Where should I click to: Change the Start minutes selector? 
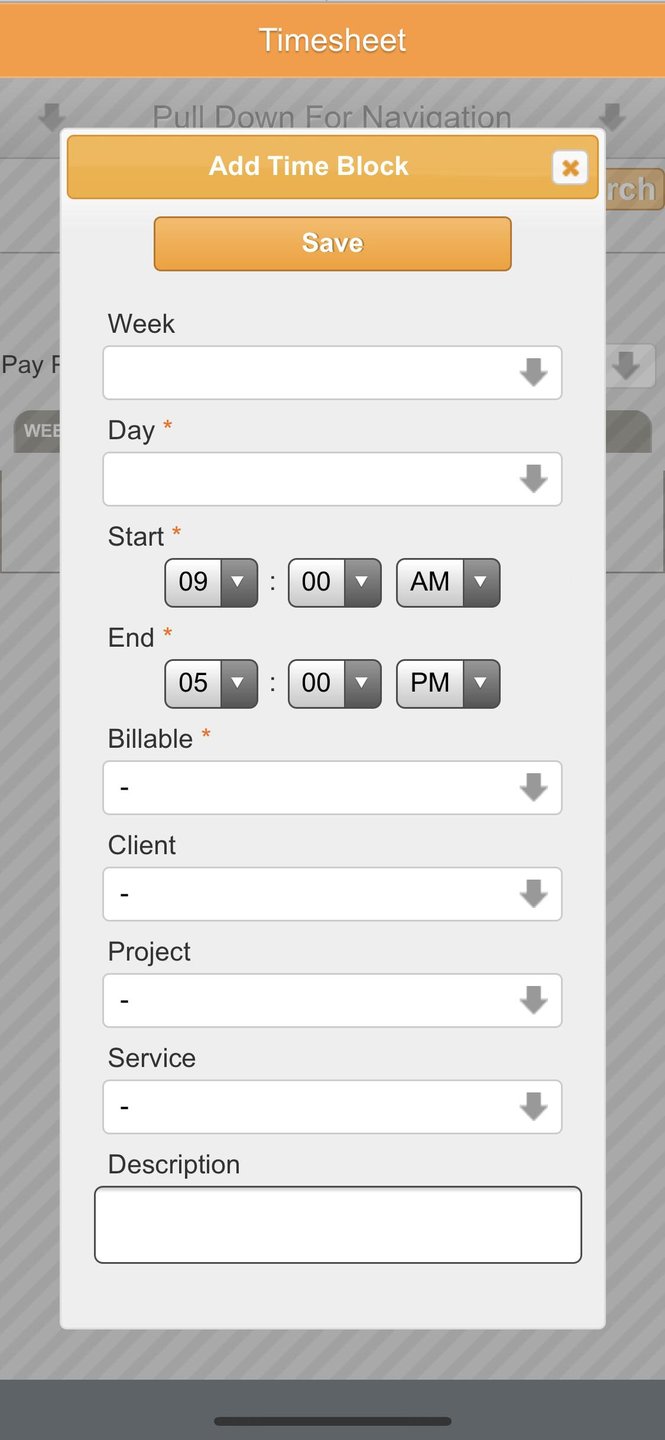[x=334, y=582]
